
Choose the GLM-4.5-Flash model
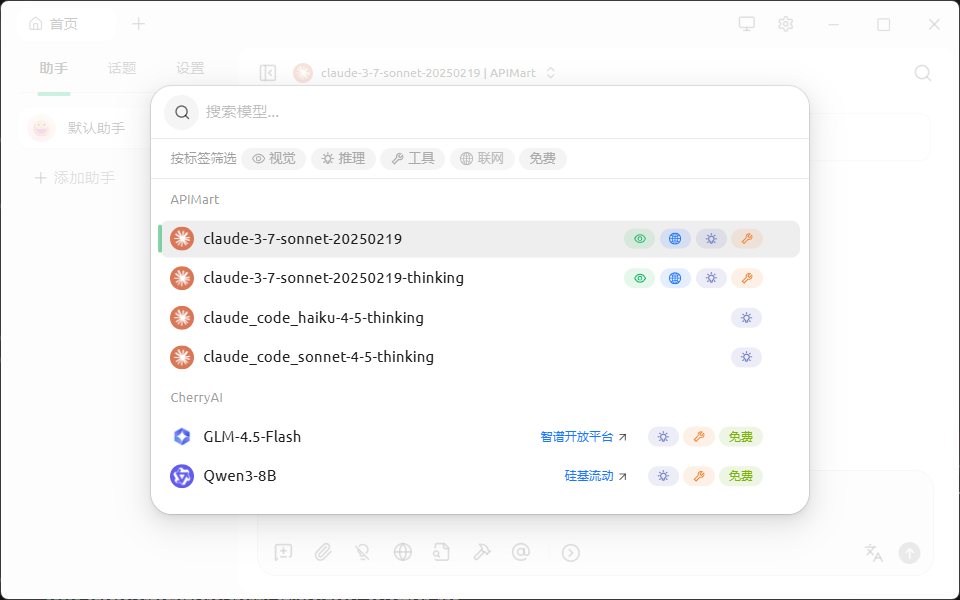point(479,437)
